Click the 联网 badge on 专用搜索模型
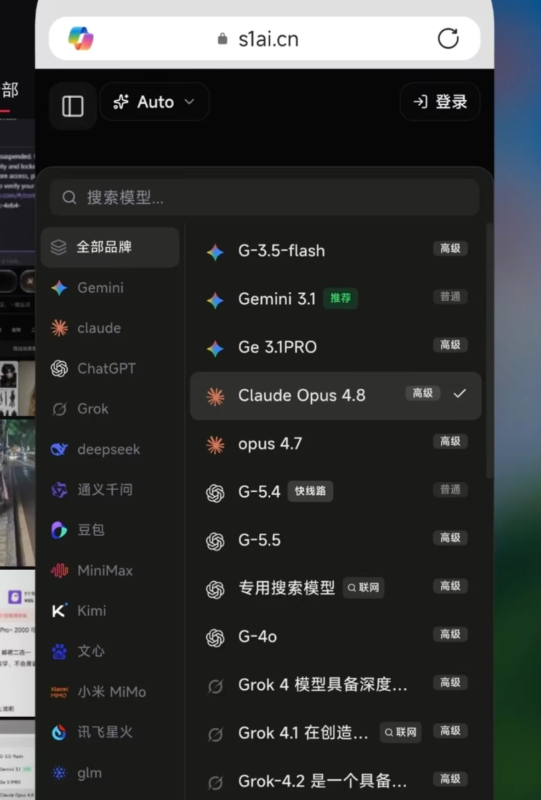 (363, 588)
